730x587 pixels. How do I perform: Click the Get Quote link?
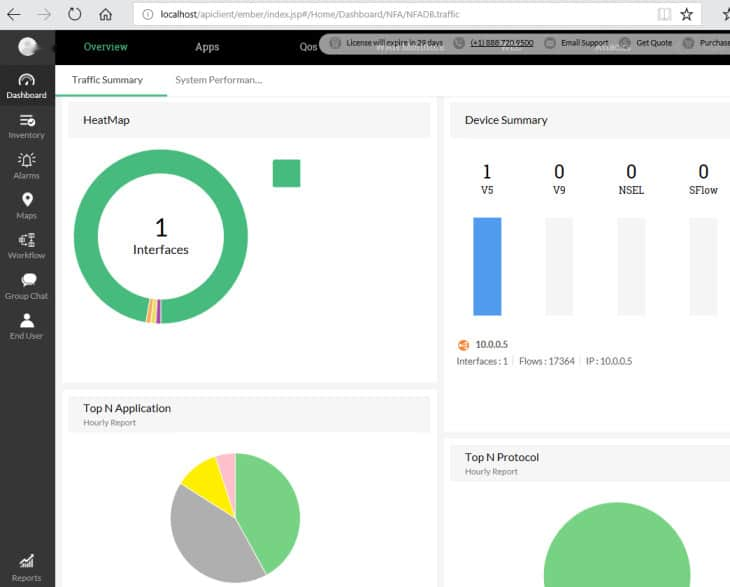[654, 43]
